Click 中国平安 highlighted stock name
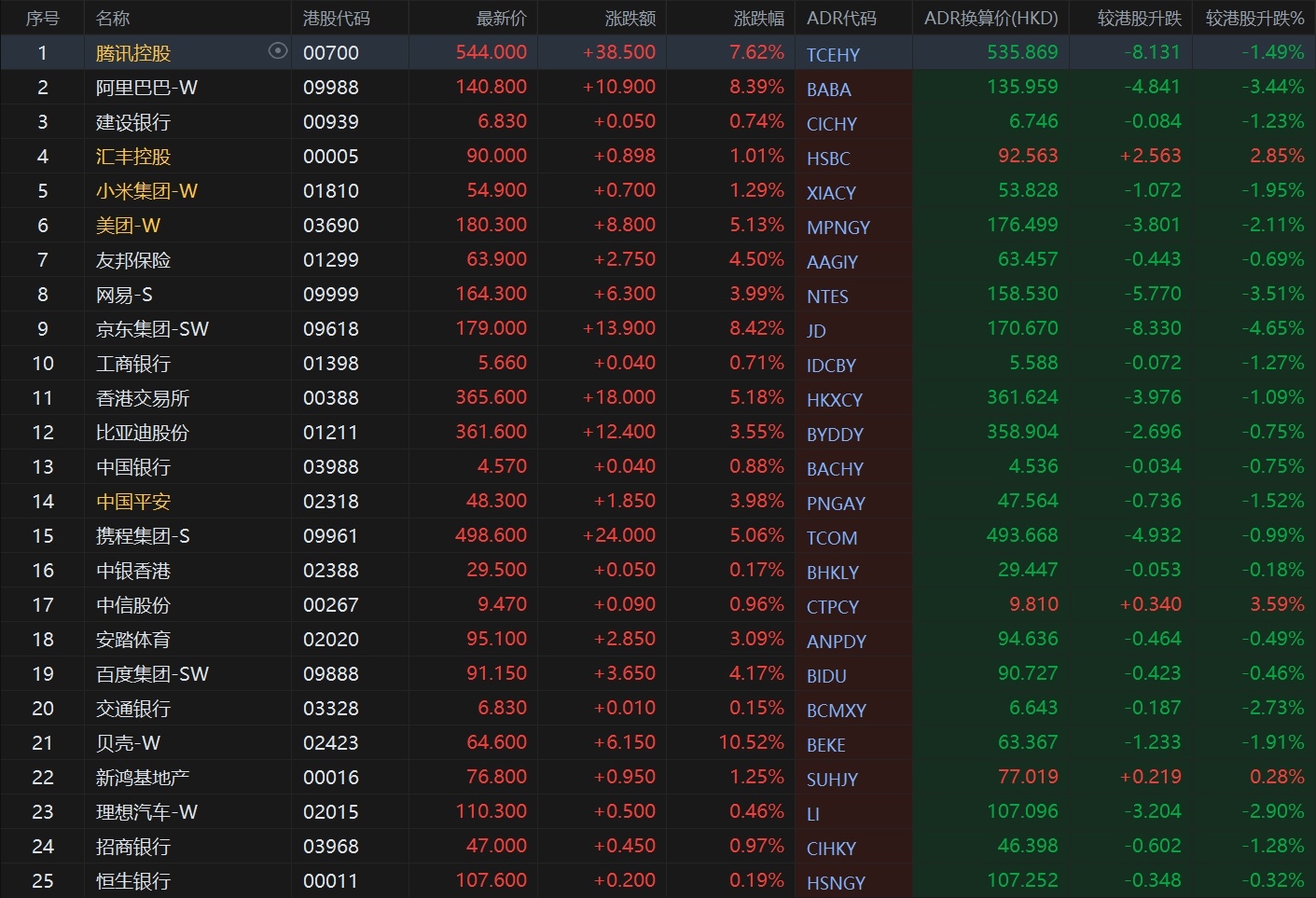The image size is (1316, 898). tap(133, 502)
